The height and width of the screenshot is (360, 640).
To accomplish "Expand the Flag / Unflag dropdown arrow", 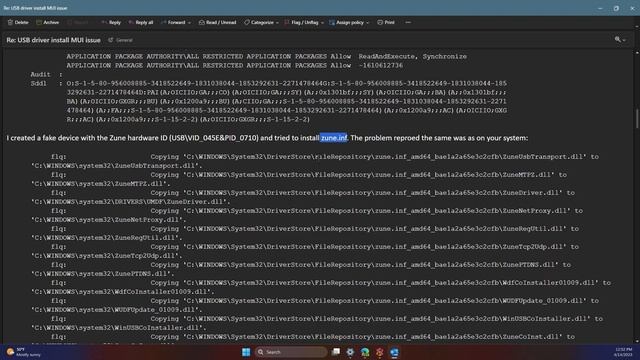I will 322,23.
